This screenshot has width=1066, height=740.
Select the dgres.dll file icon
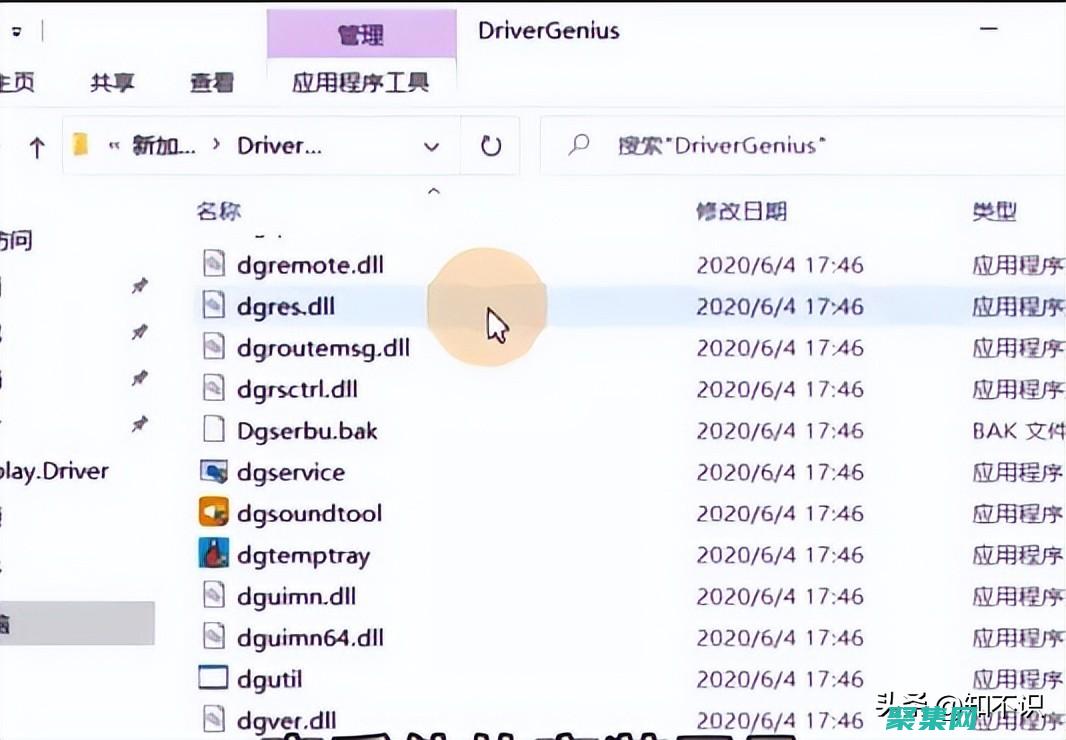(212, 306)
